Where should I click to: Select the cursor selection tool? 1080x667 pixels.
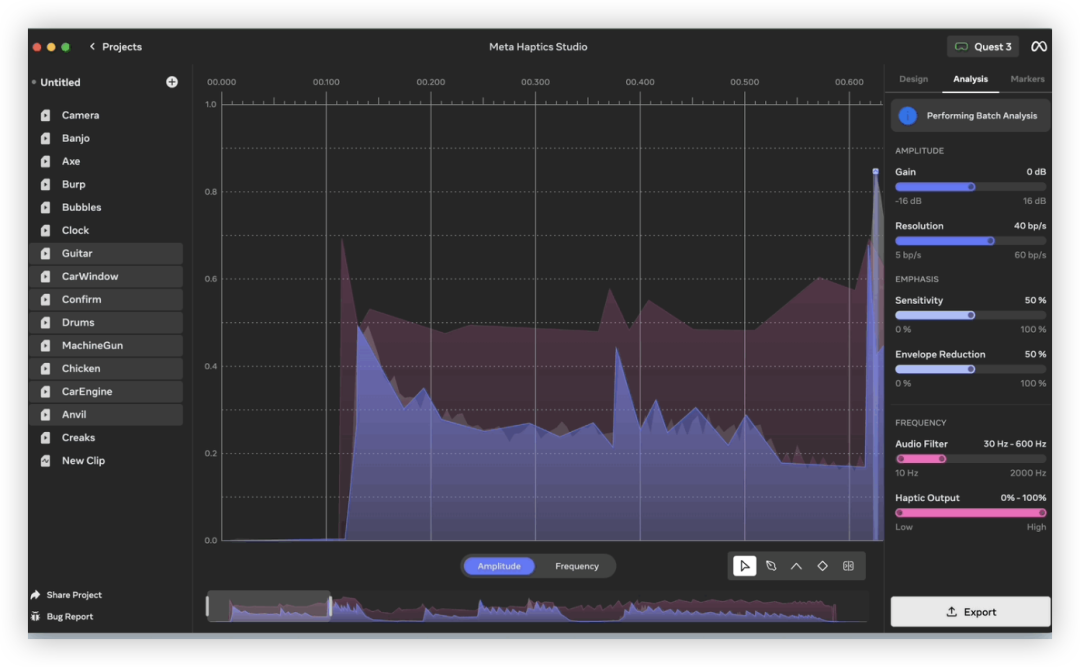coord(745,566)
